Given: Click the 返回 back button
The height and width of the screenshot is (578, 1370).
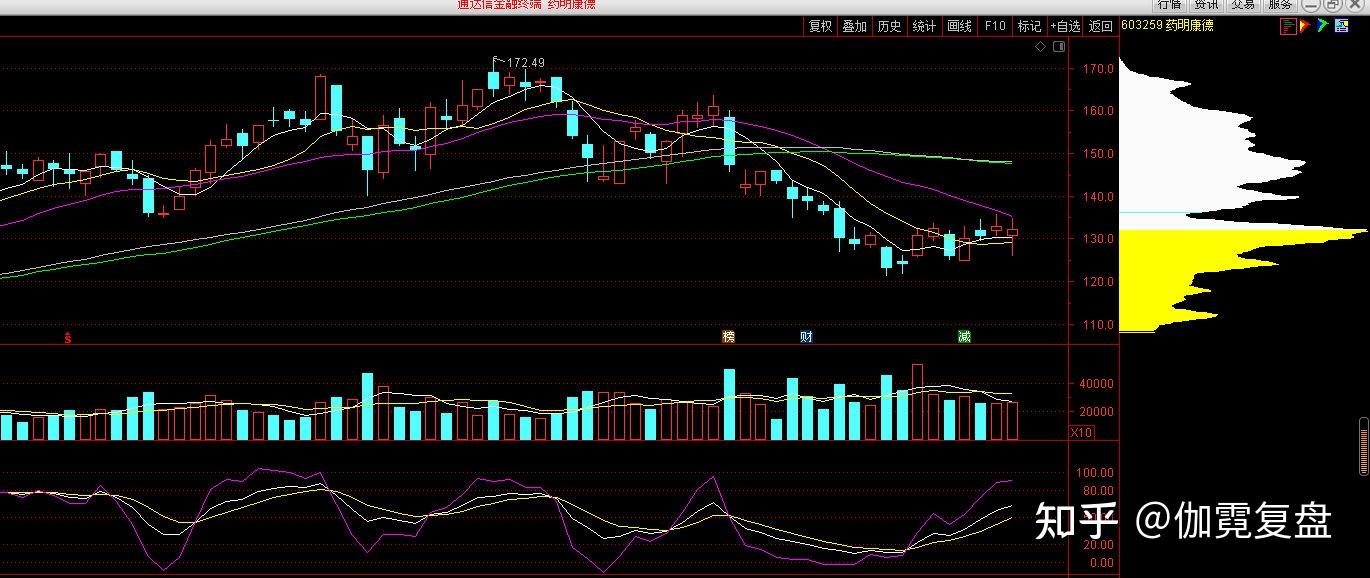Looking at the screenshot, I should click(1101, 26).
